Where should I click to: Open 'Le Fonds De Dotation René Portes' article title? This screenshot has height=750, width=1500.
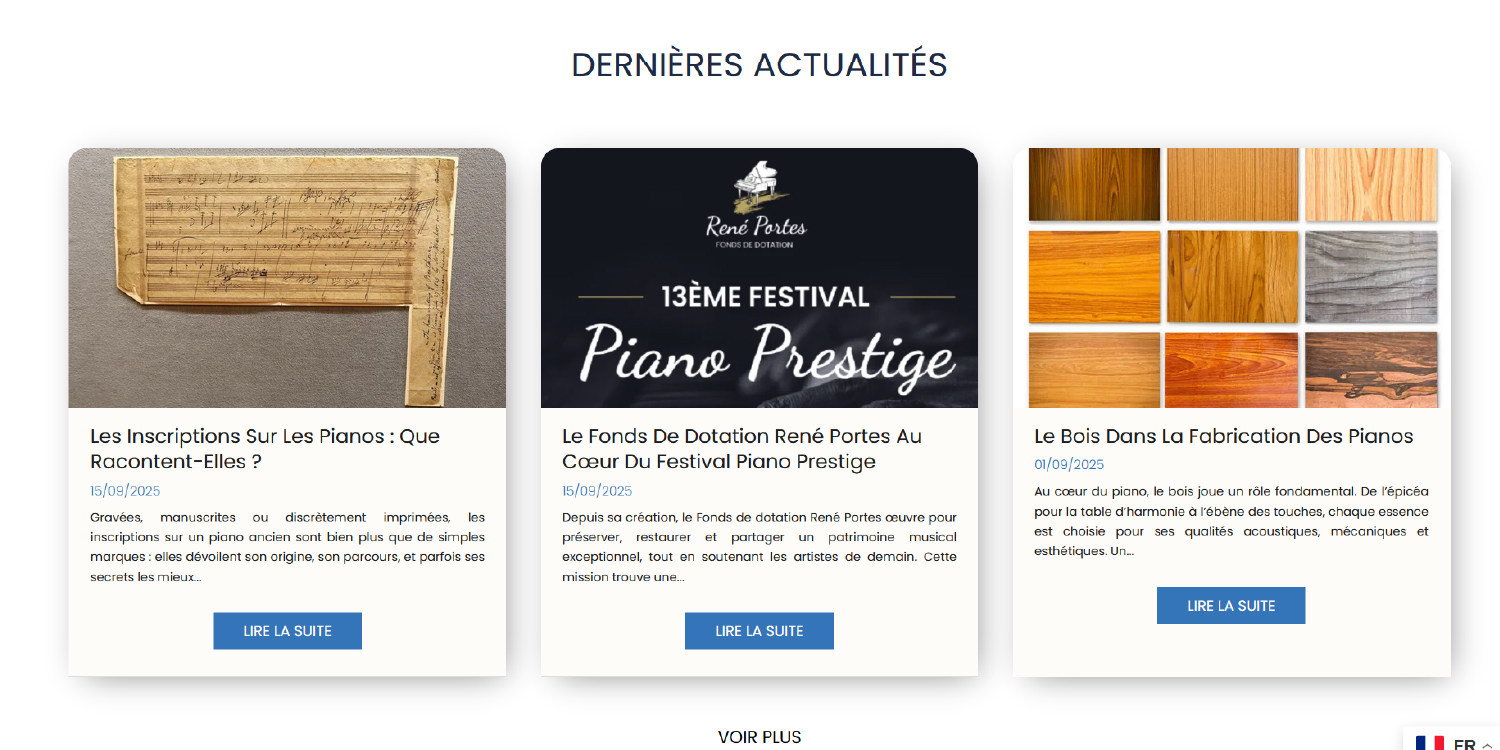742,449
